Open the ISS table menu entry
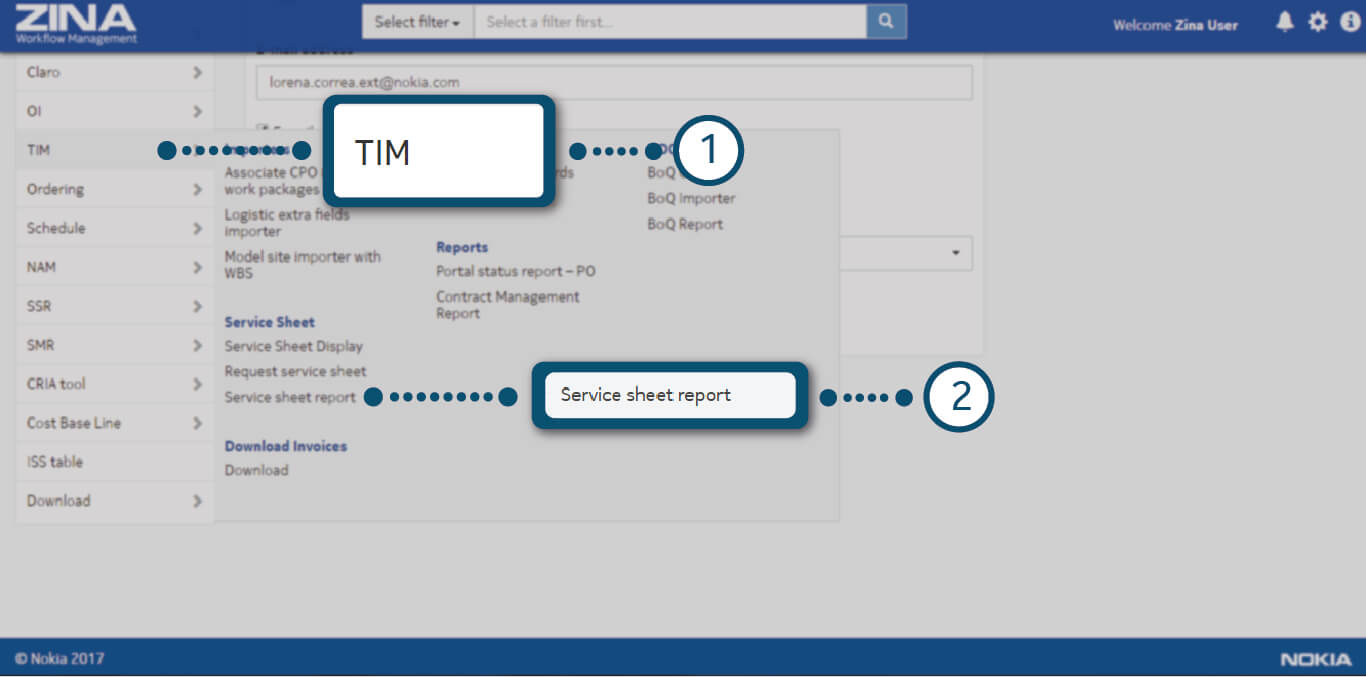The height and width of the screenshot is (677, 1366). [x=114, y=462]
